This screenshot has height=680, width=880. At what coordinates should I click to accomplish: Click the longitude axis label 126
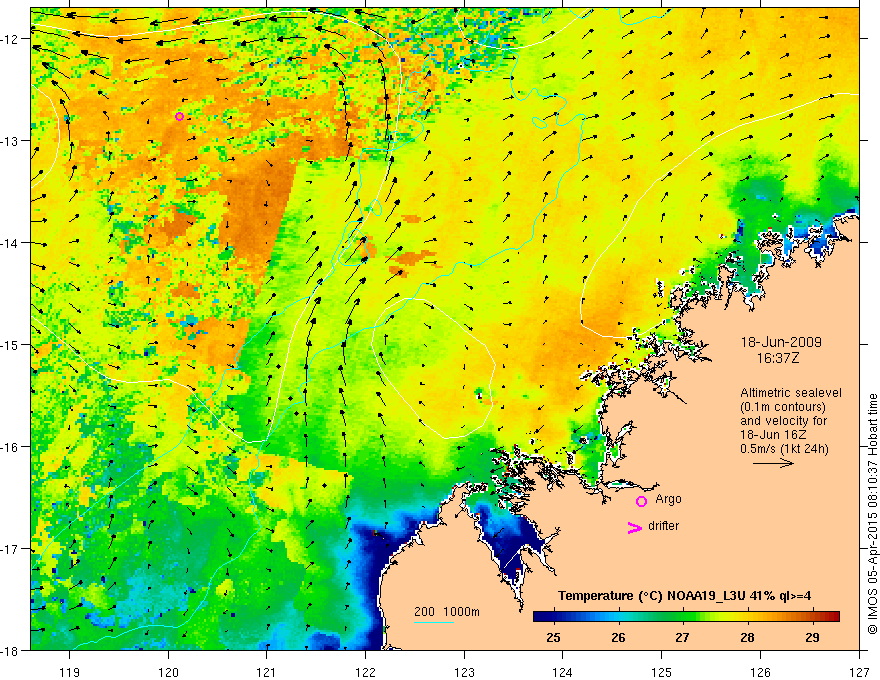pos(760,672)
